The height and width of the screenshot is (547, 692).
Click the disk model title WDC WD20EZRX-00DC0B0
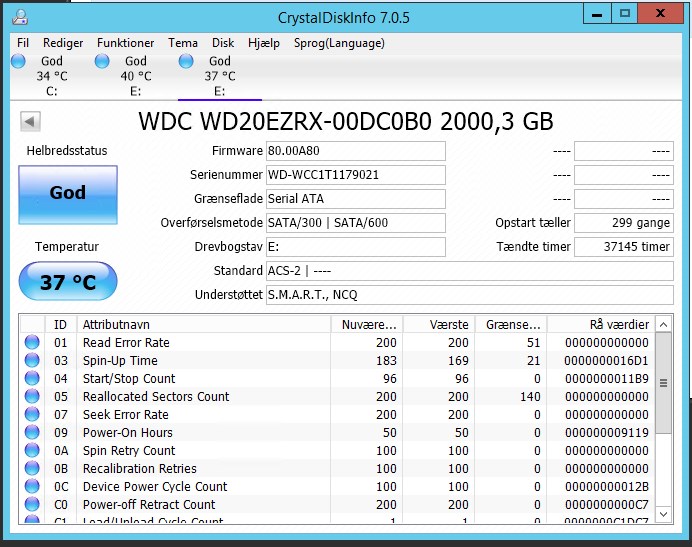pos(285,121)
